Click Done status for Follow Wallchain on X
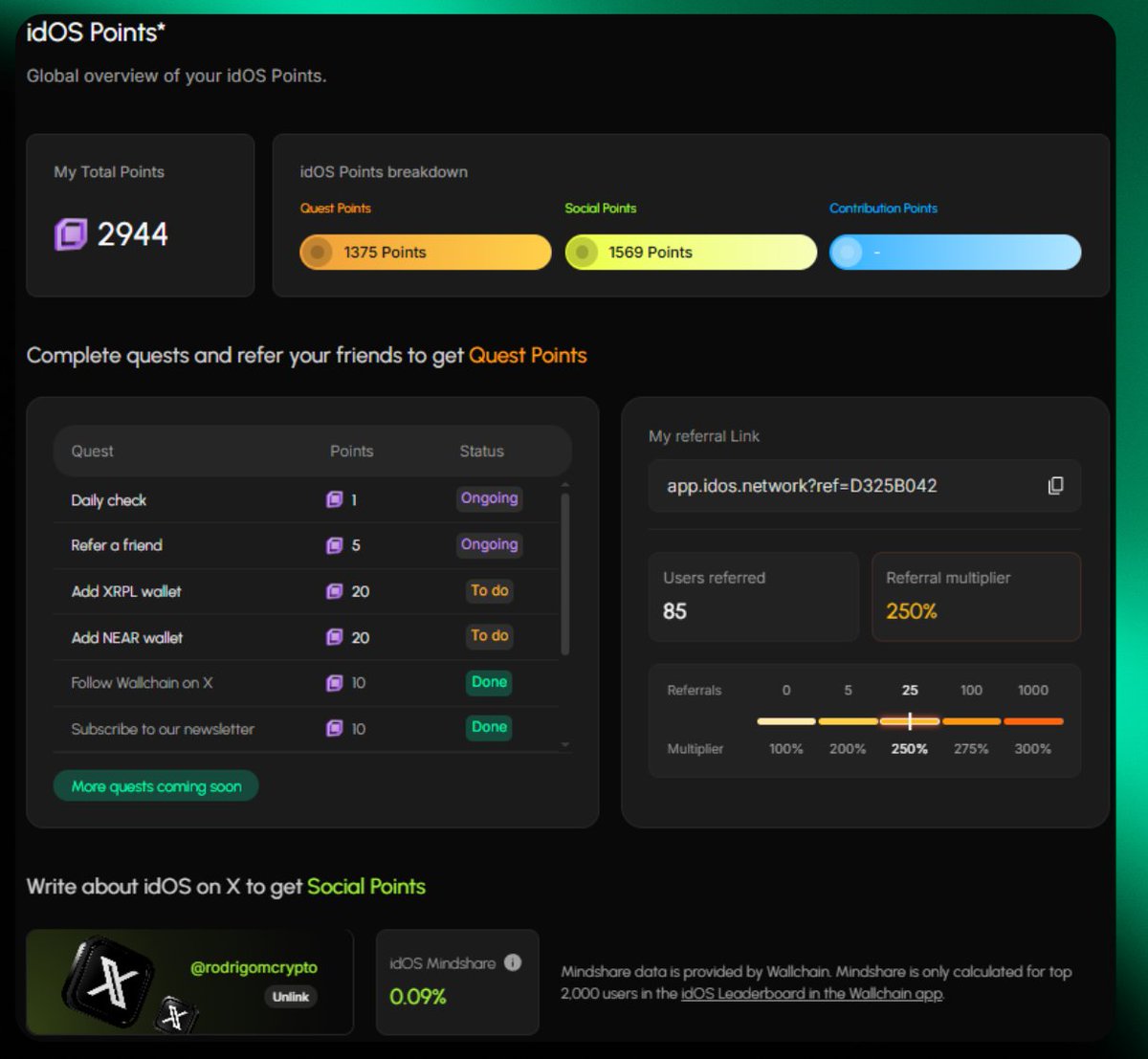 [489, 682]
